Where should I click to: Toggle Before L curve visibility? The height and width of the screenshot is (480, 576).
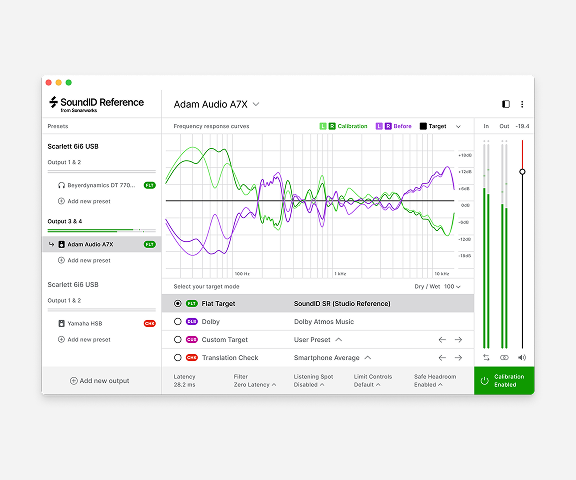379,126
